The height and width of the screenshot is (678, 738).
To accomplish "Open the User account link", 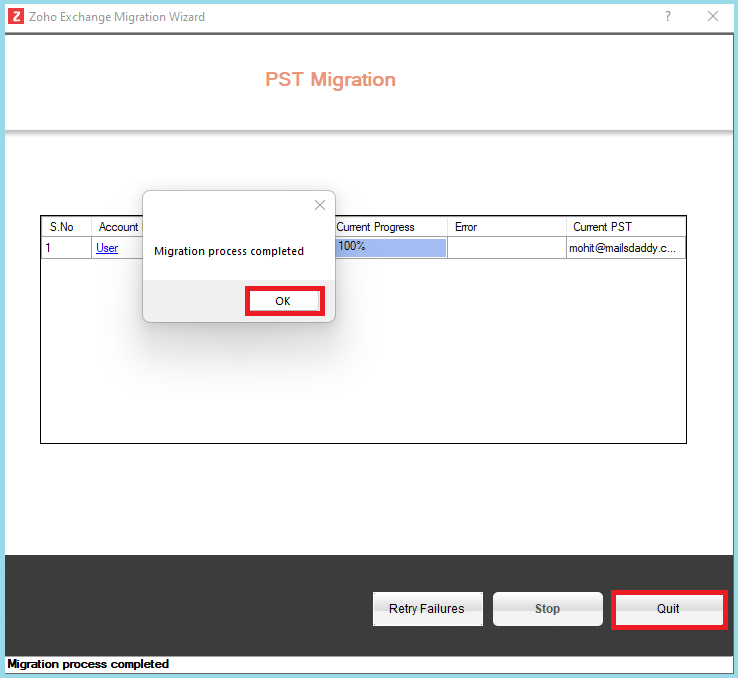I will (107, 248).
